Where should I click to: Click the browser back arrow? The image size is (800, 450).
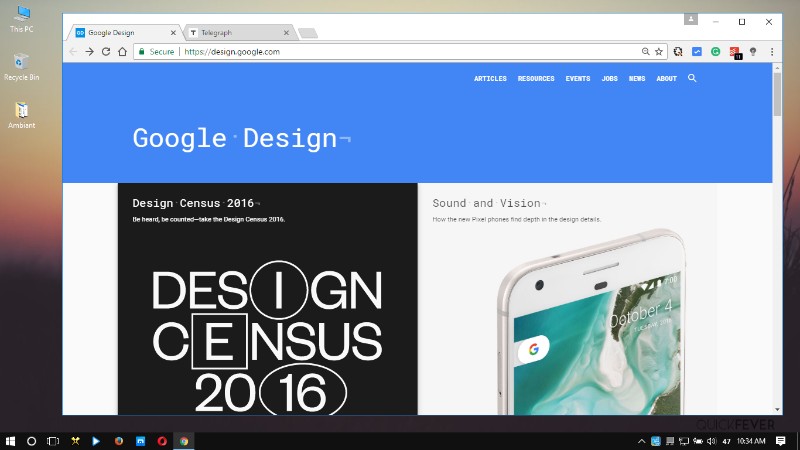pos(73,52)
